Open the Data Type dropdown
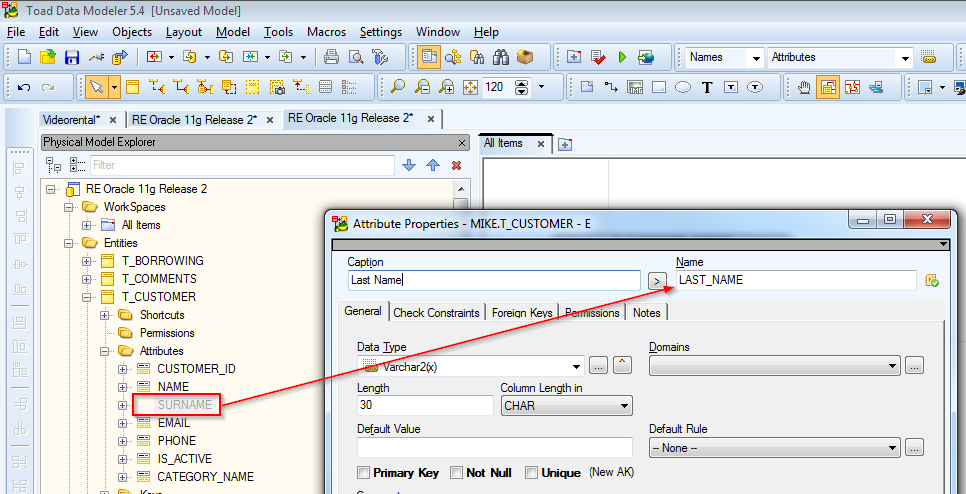 click(x=577, y=367)
